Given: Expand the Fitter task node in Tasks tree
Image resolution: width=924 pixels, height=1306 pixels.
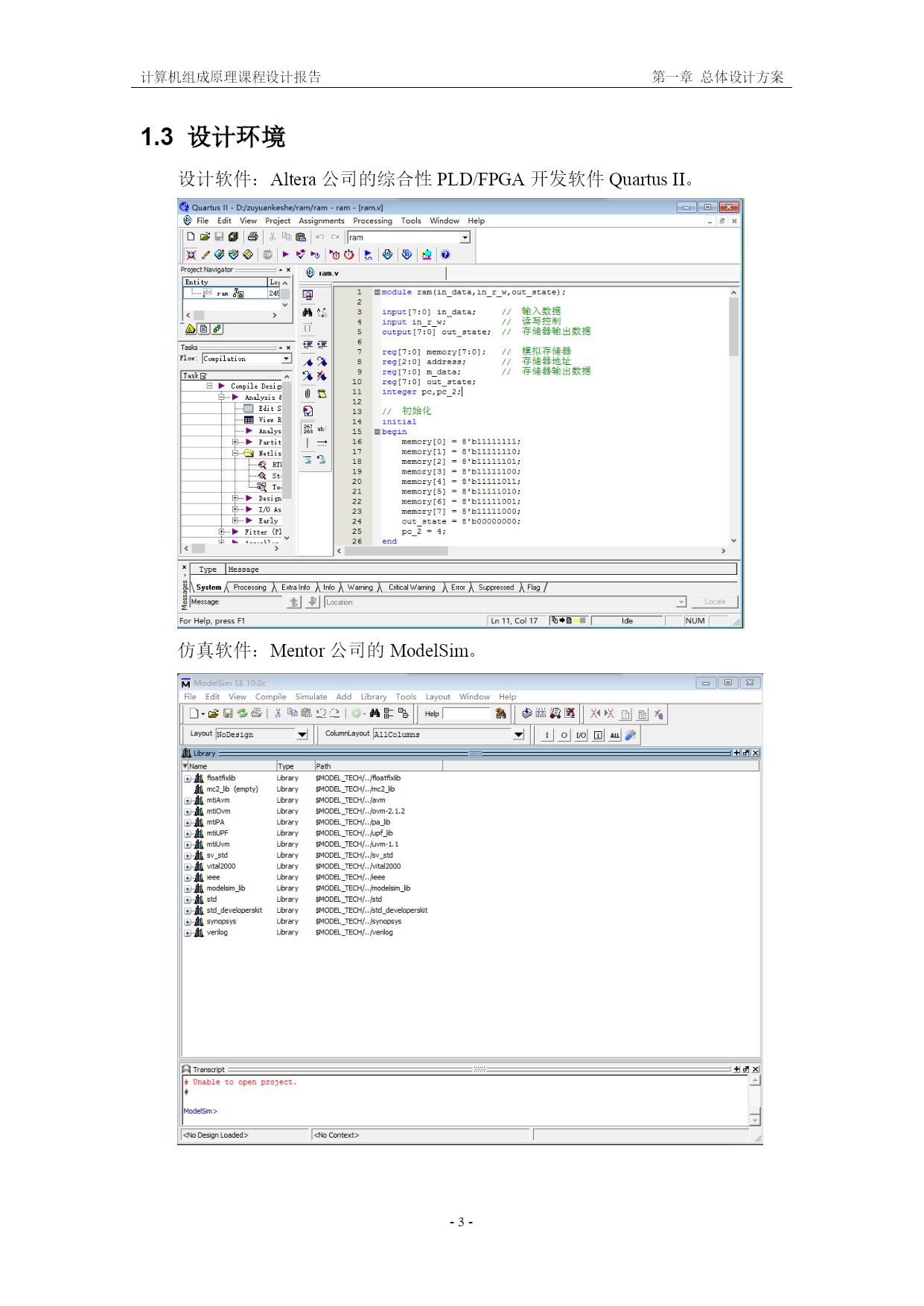Looking at the screenshot, I should [222, 532].
